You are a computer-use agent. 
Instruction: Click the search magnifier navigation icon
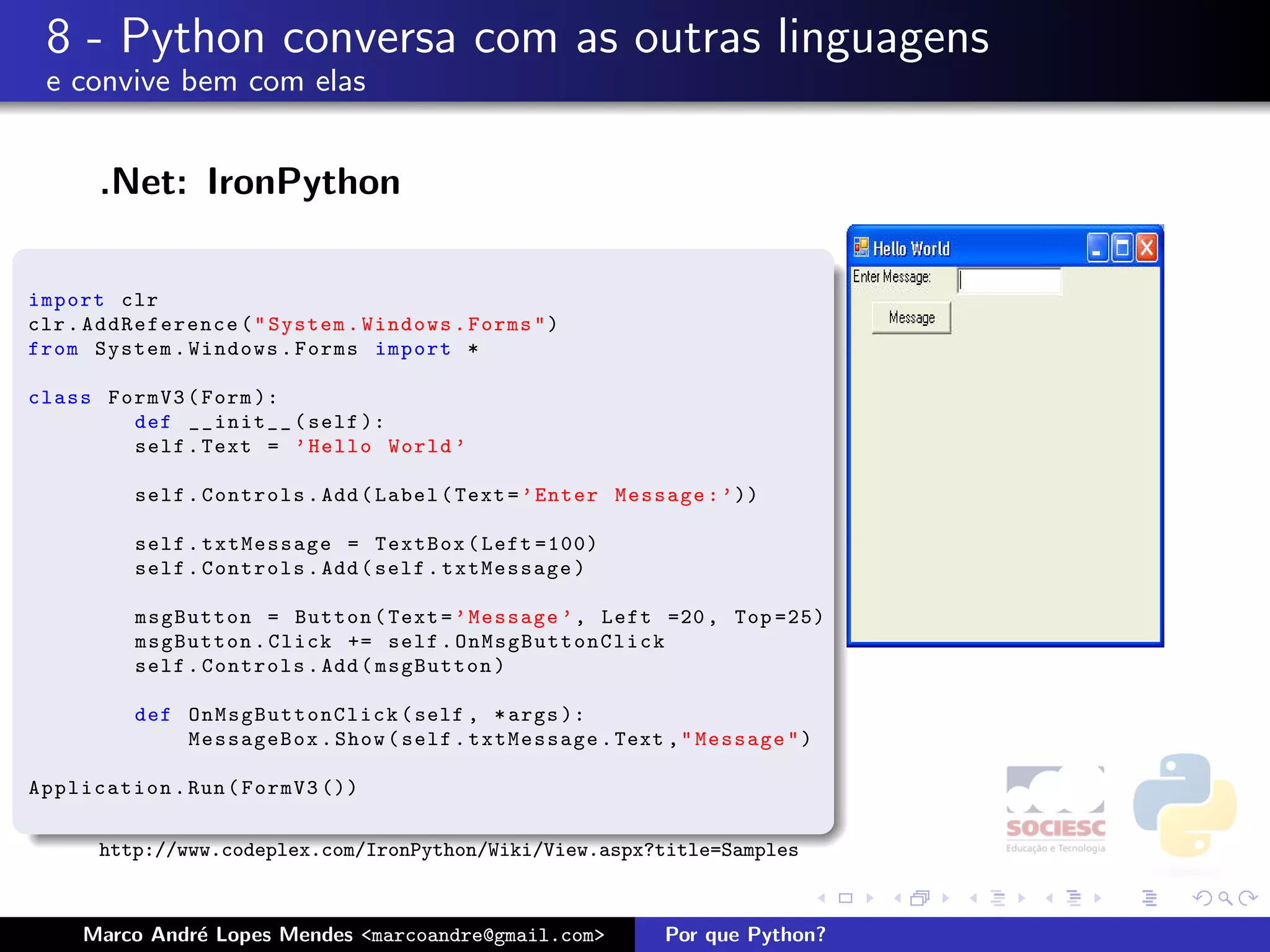(x=1225, y=898)
